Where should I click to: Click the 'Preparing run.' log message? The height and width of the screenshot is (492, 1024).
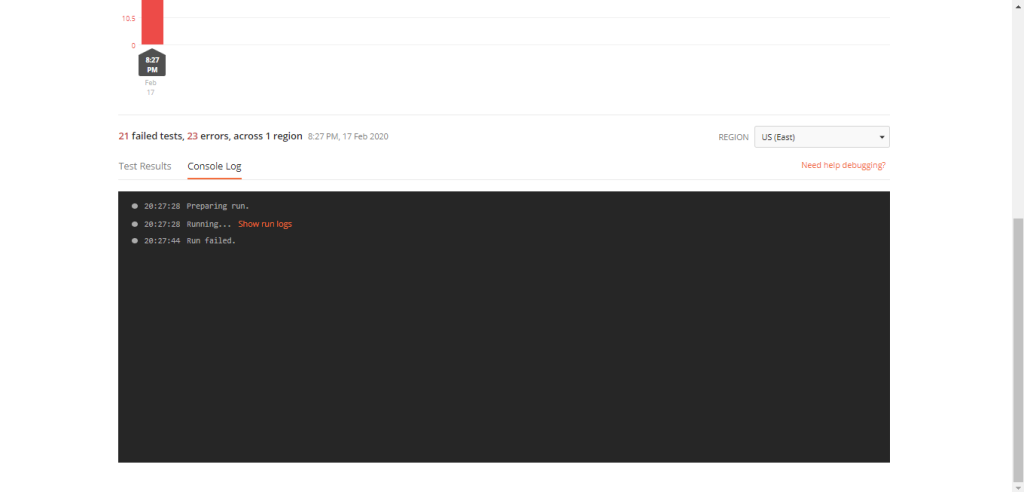point(217,207)
